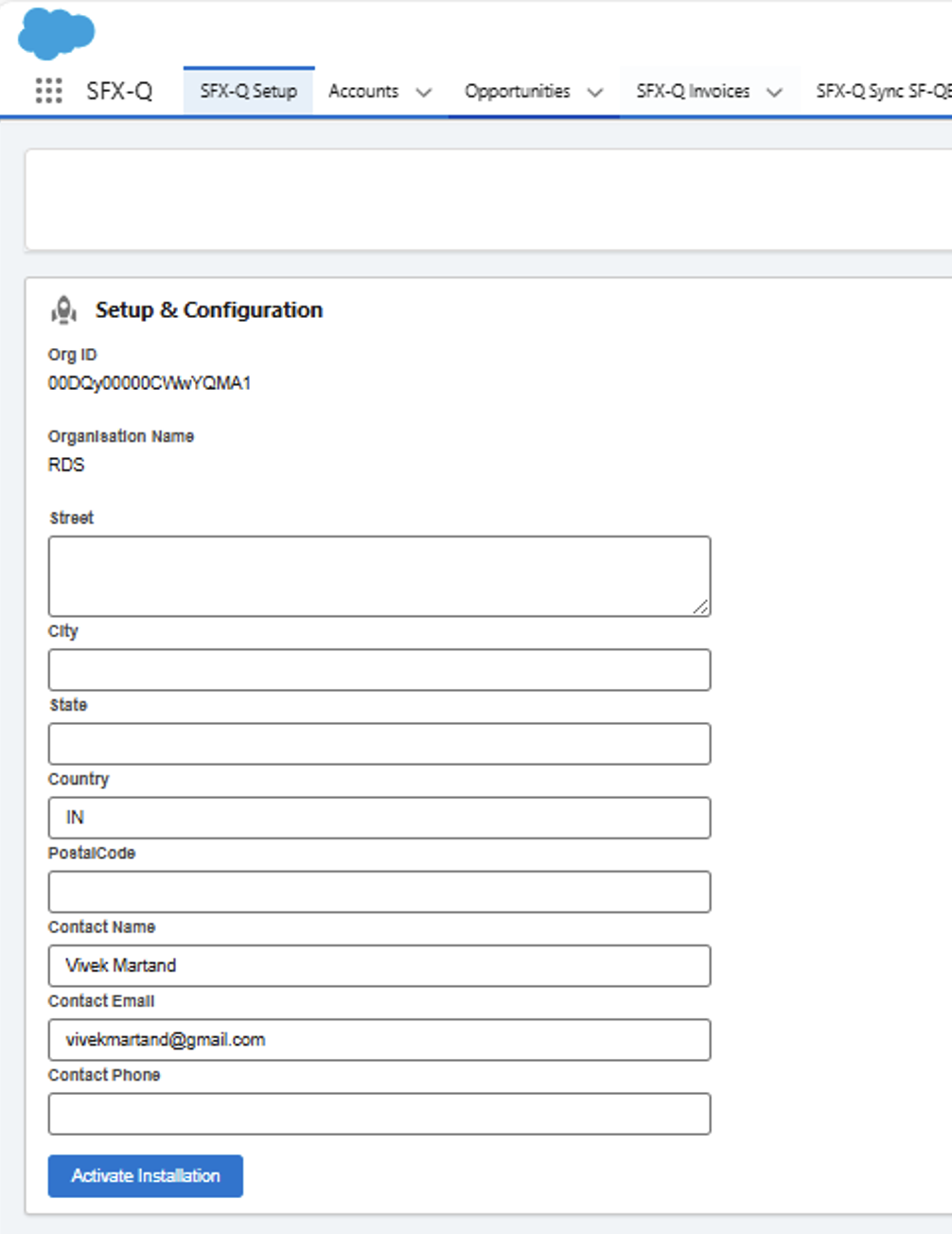Image resolution: width=952 pixels, height=1234 pixels.
Task: Click the empty Contact Phone field
Action: tap(379, 1113)
